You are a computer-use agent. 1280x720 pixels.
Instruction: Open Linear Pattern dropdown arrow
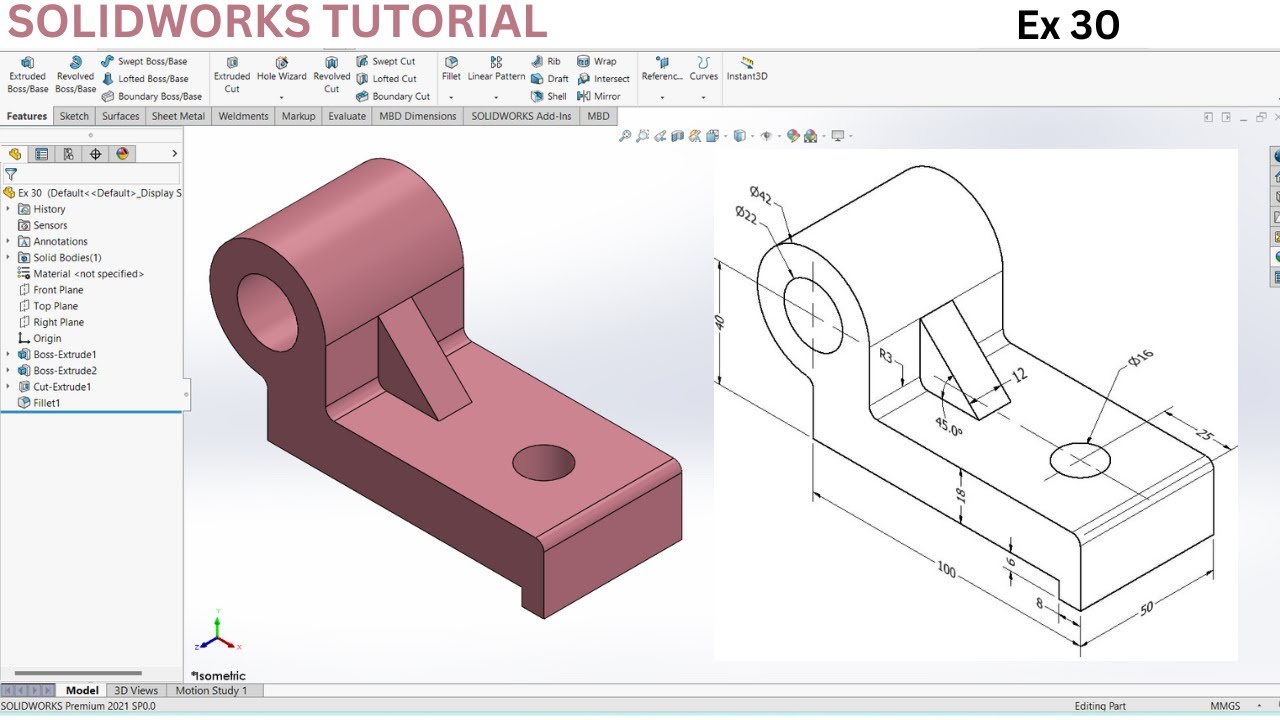click(x=496, y=98)
